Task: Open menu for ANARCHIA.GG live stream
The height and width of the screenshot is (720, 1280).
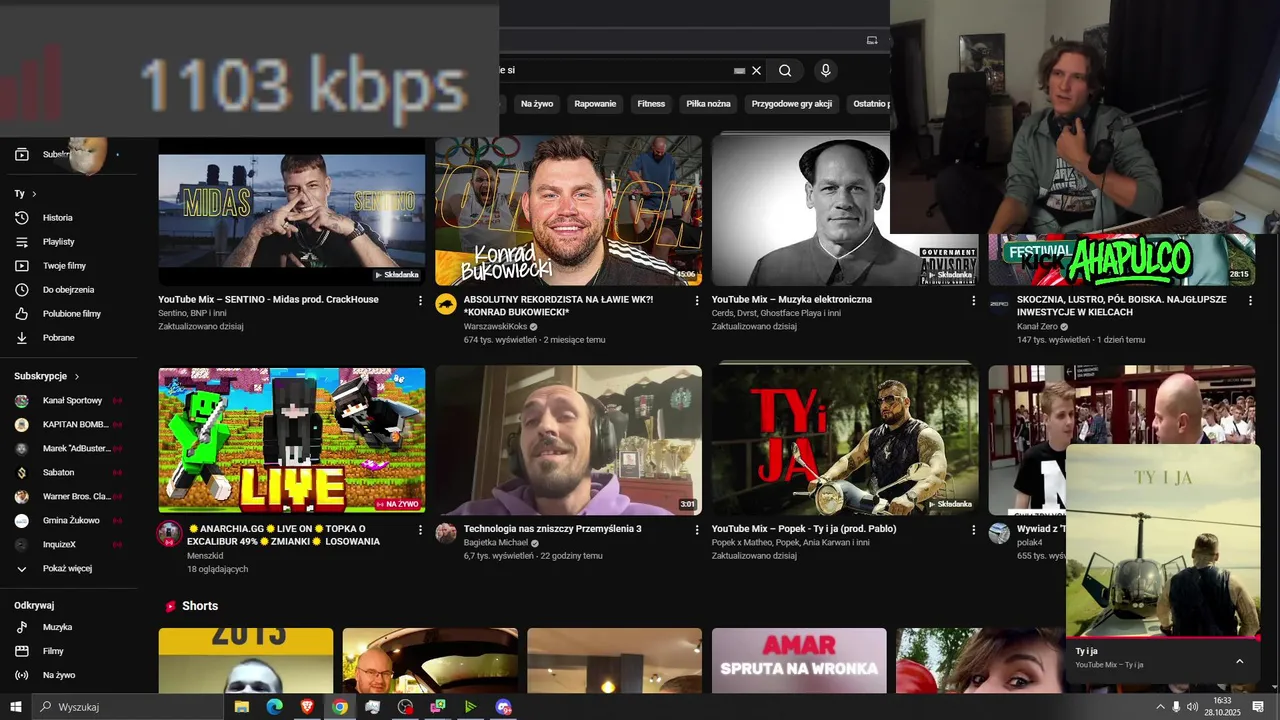Action: click(420, 530)
